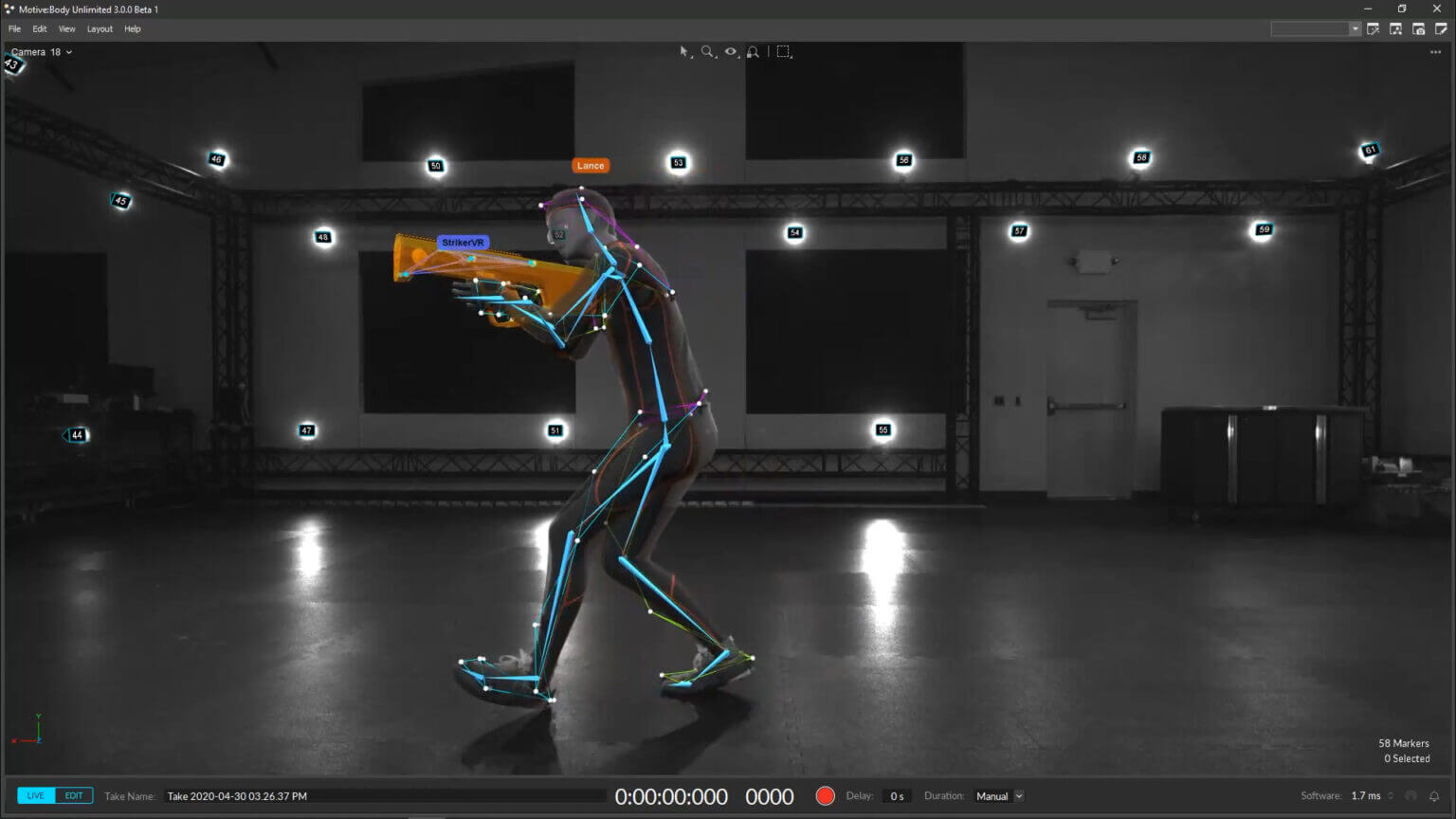1456x819 pixels.
Task: Click the marquee selection box tool
Action: coord(784,52)
